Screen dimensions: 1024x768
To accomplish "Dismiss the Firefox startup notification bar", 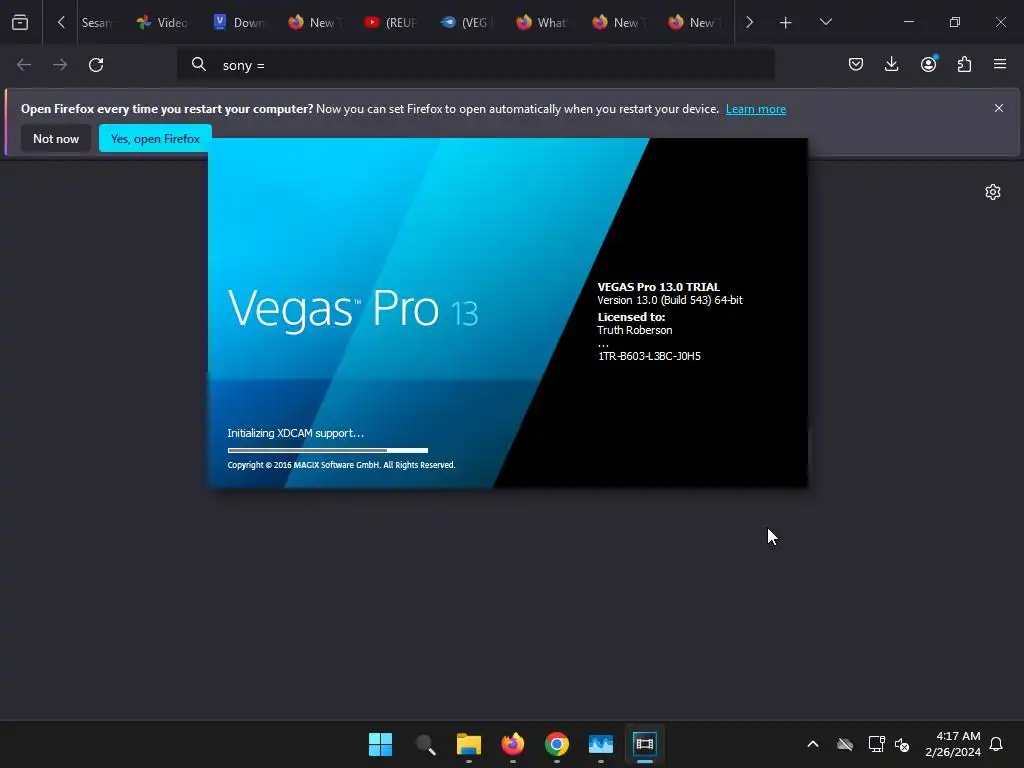I will pos(999,108).
